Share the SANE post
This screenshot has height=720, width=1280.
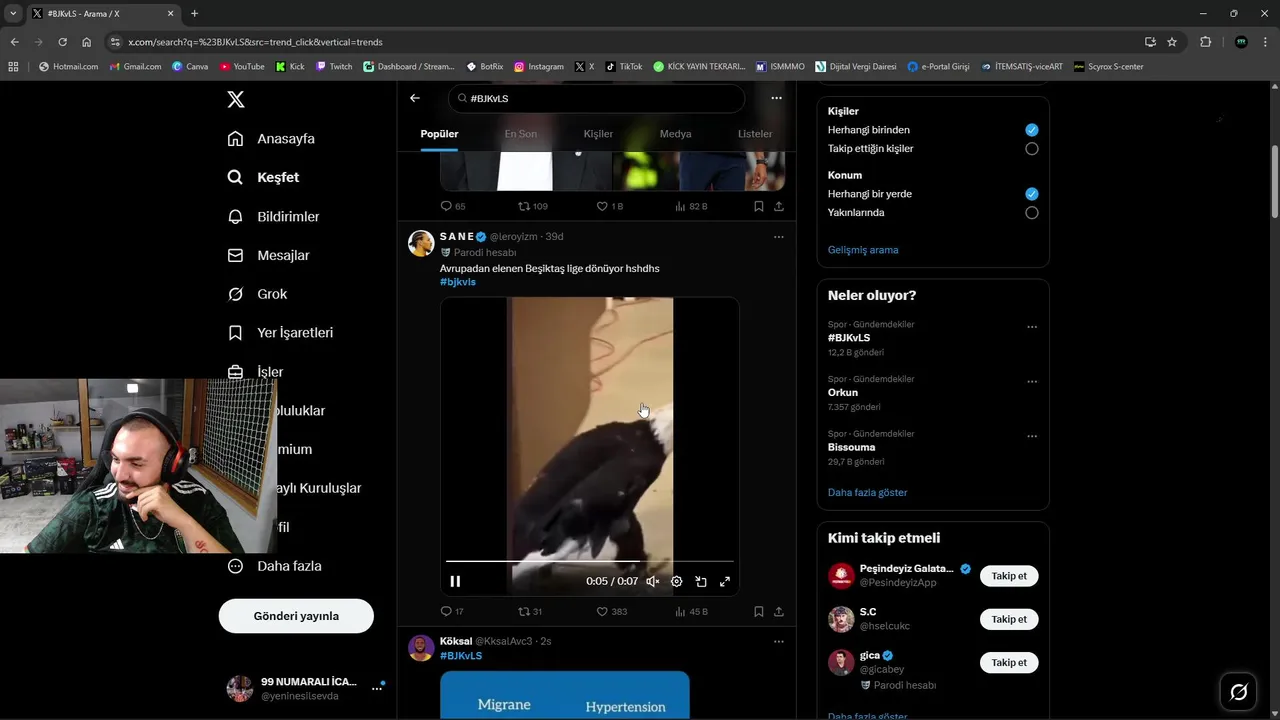tap(779, 611)
